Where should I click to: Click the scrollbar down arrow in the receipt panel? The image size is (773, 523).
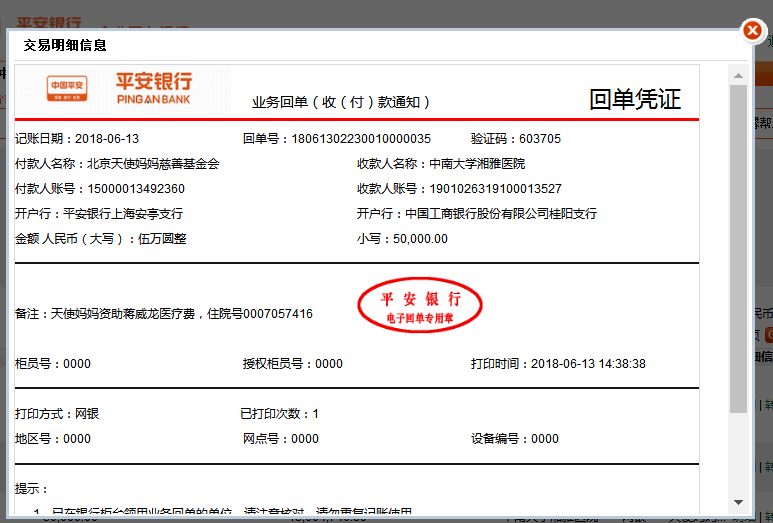[x=738, y=502]
